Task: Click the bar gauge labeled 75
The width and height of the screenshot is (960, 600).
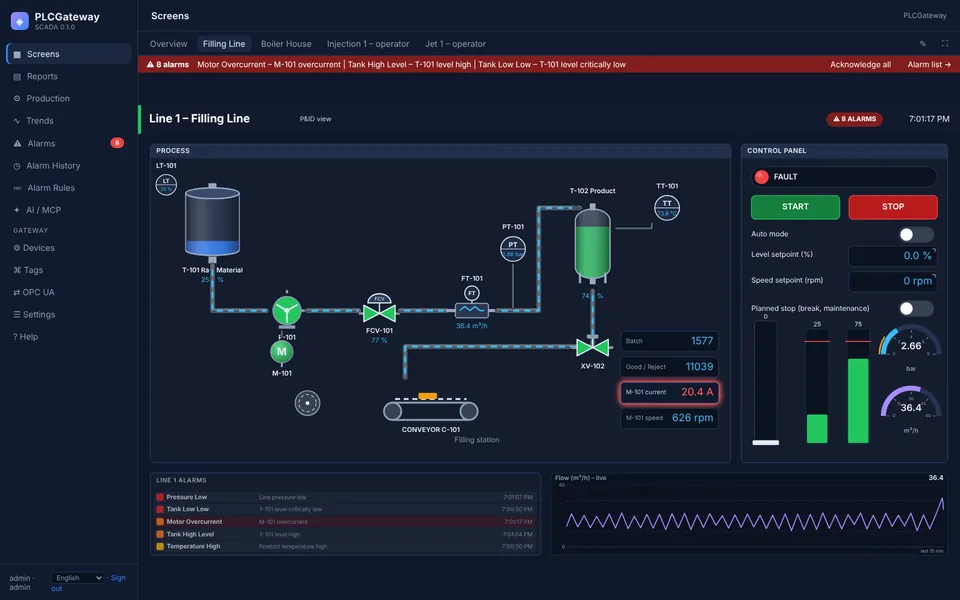Action: pyautogui.click(x=858, y=387)
